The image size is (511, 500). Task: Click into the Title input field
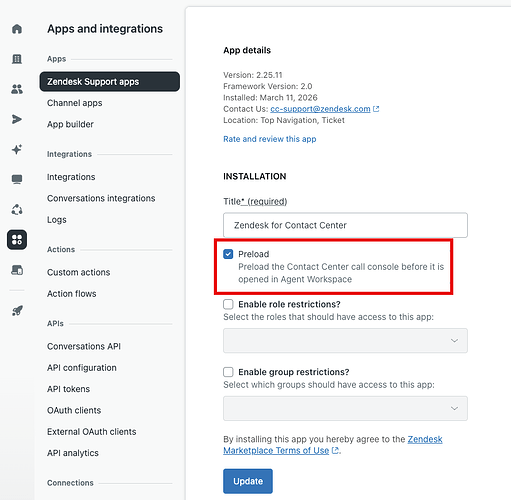coord(345,225)
